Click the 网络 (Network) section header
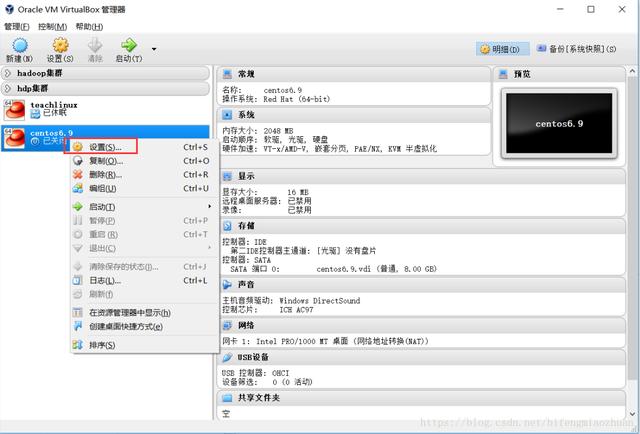 coord(421,325)
